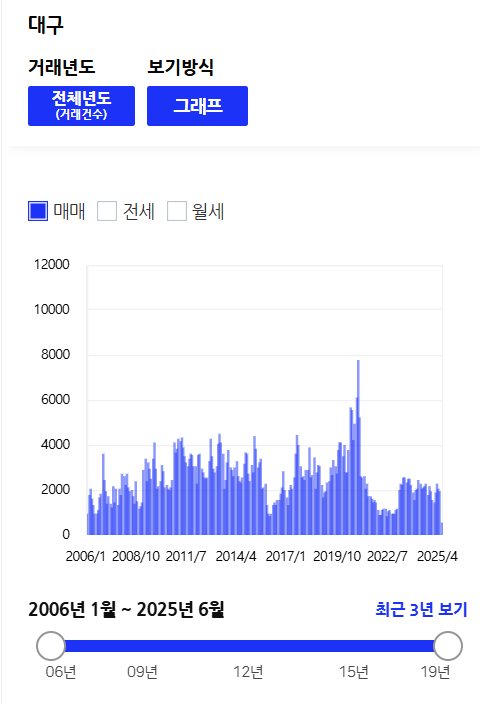Click the 8000 y-axis label
480x704 pixels.
[55, 355]
